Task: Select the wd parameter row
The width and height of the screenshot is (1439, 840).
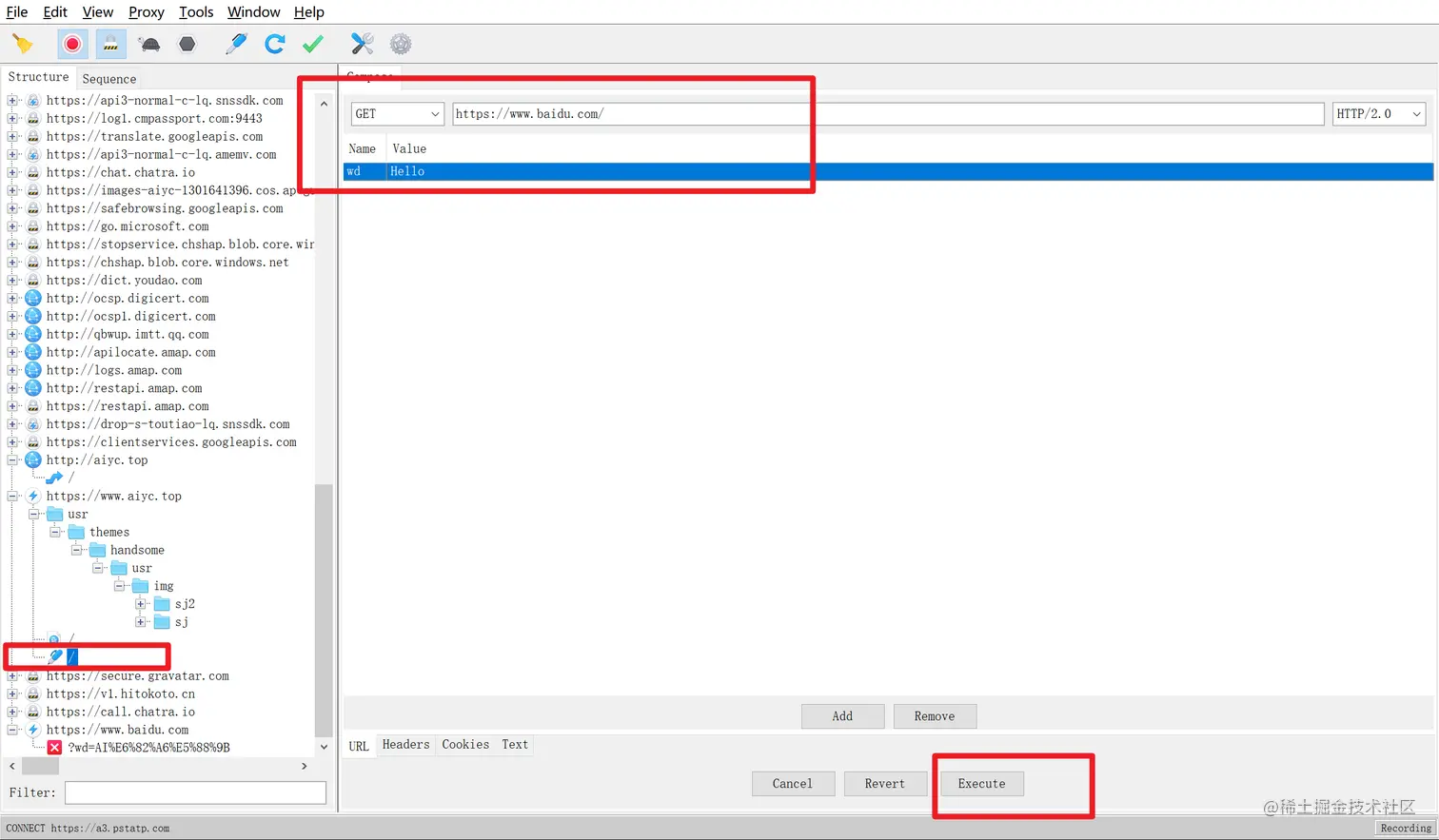Action: 888,171
